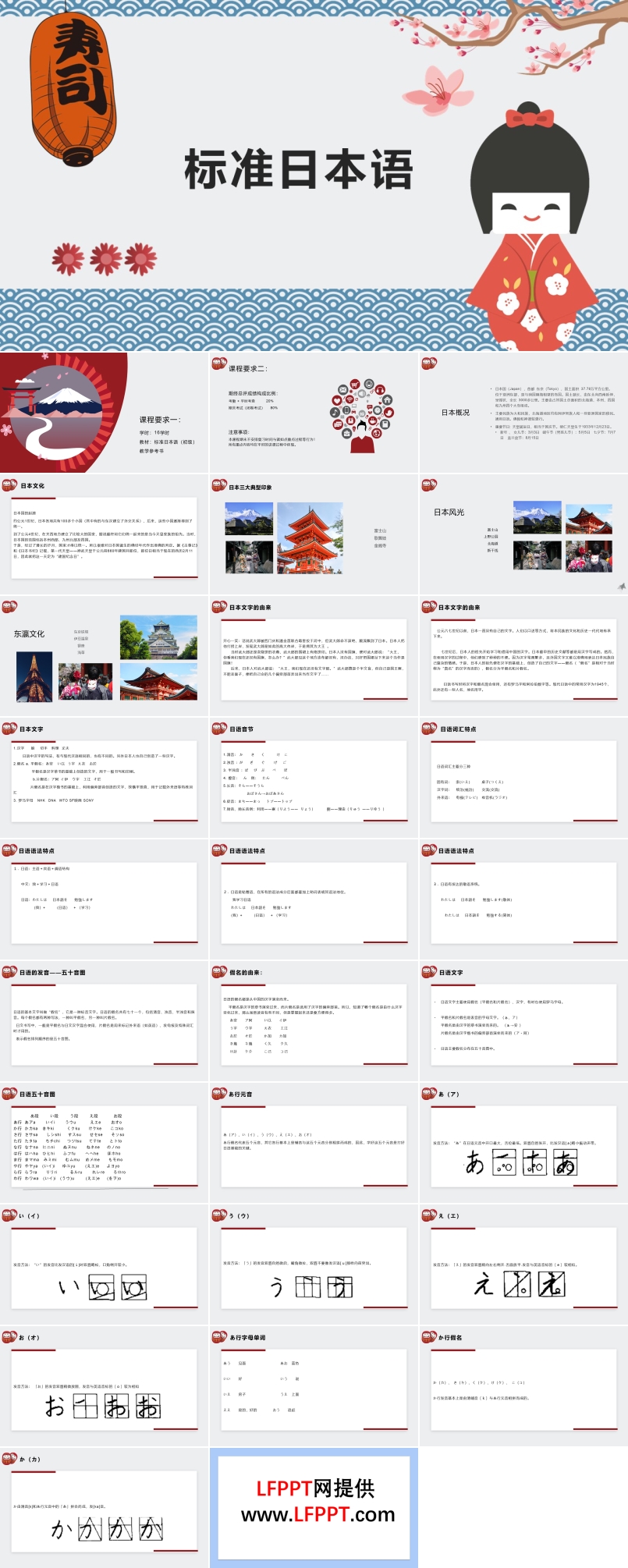
Task: Open the 日本文化 slide
Action: (x=104, y=534)
